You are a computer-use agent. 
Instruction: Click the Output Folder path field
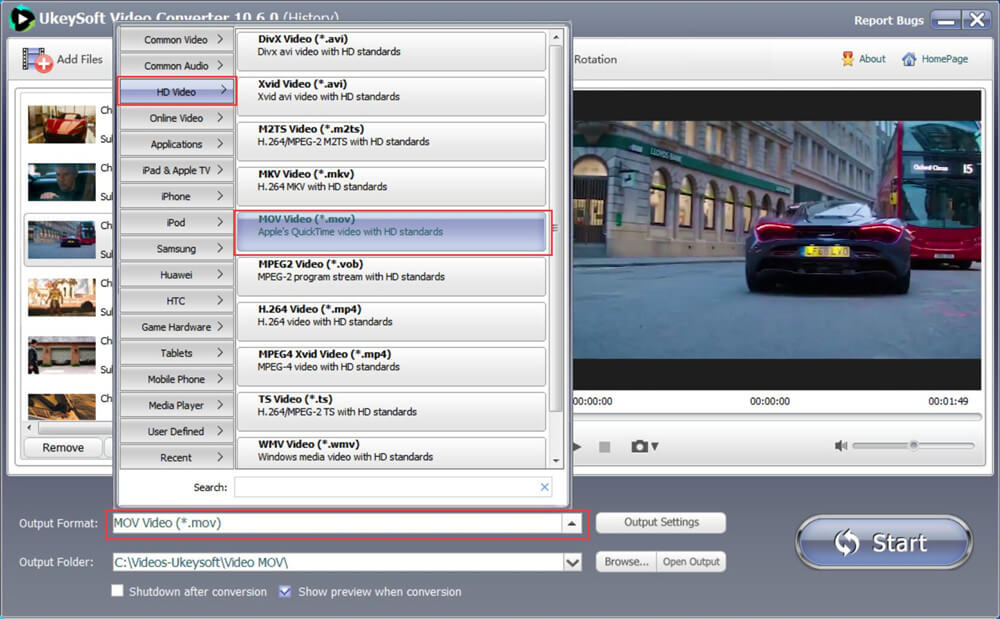tap(338, 562)
